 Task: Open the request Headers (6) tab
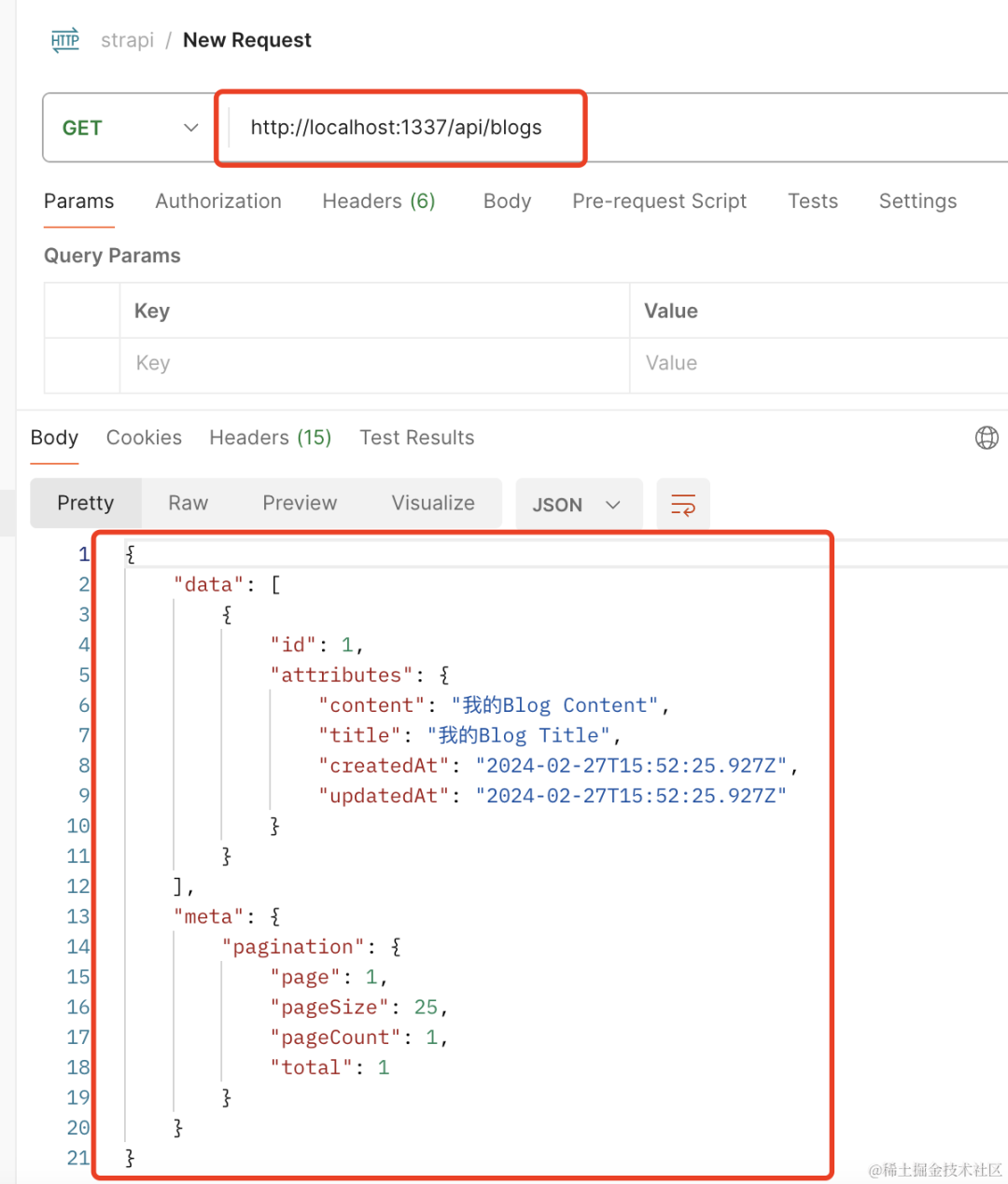pyautogui.click(x=379, y=202)
